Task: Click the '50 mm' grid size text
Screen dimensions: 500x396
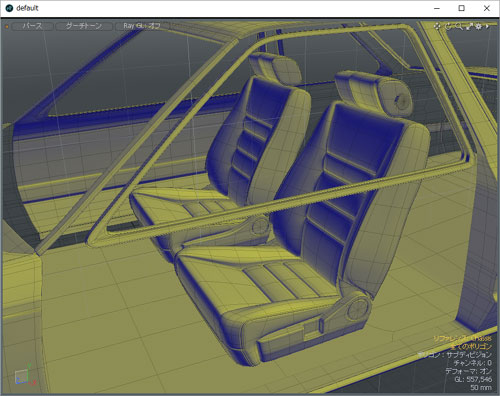Action: point(481,388)
